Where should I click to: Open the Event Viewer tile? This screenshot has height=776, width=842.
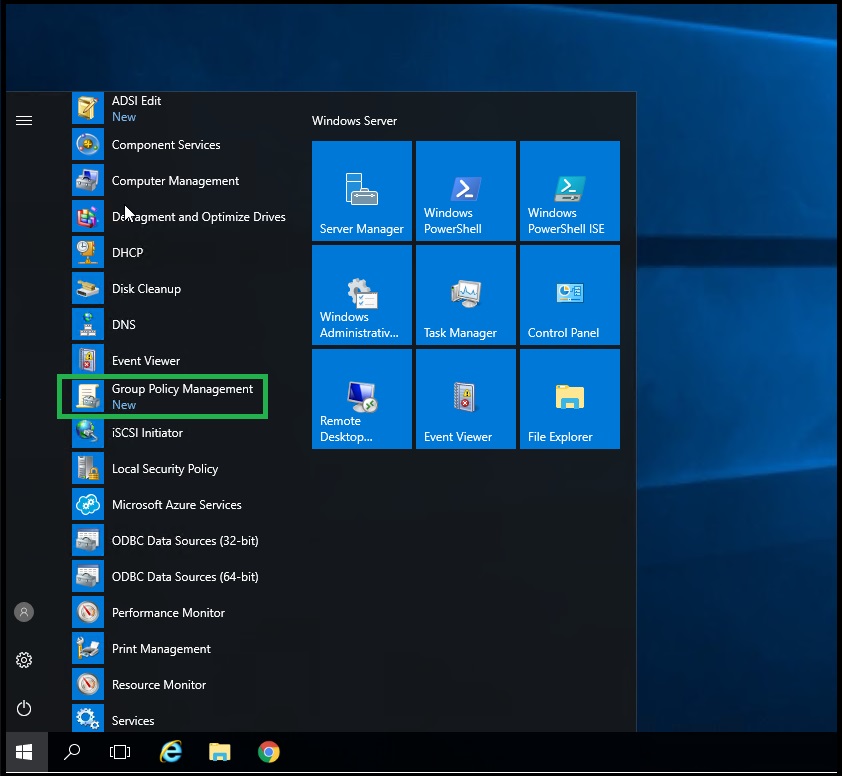(466, 399)
